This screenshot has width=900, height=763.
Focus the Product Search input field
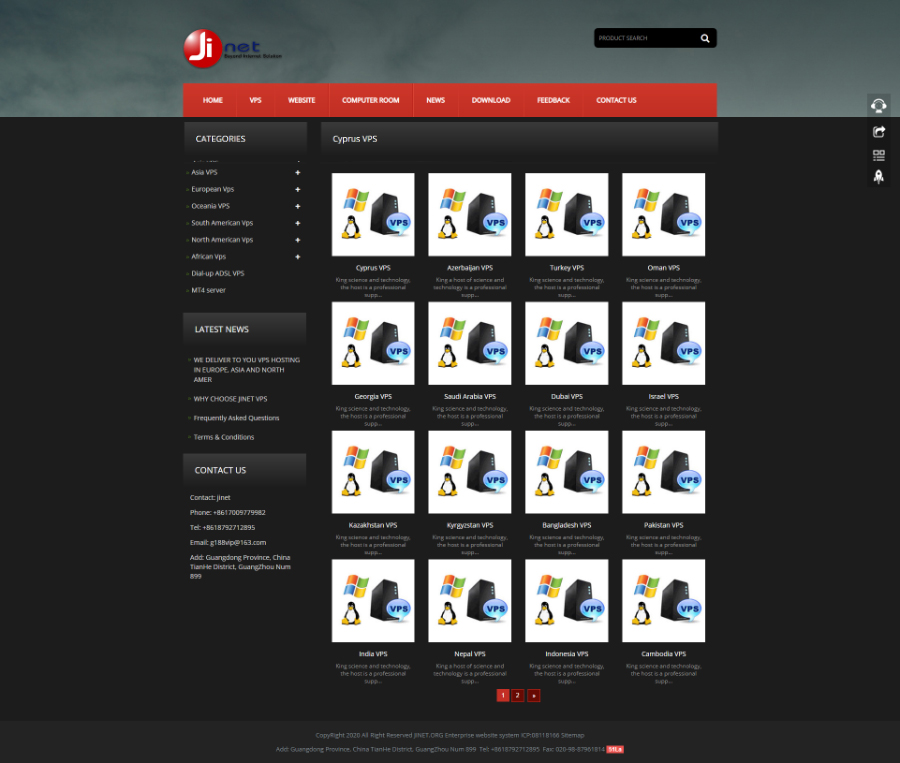point(642,38)
